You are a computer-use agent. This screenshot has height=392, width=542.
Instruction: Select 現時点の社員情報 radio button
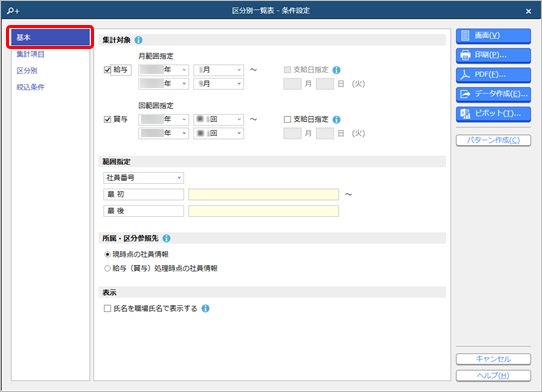(108, 254)
